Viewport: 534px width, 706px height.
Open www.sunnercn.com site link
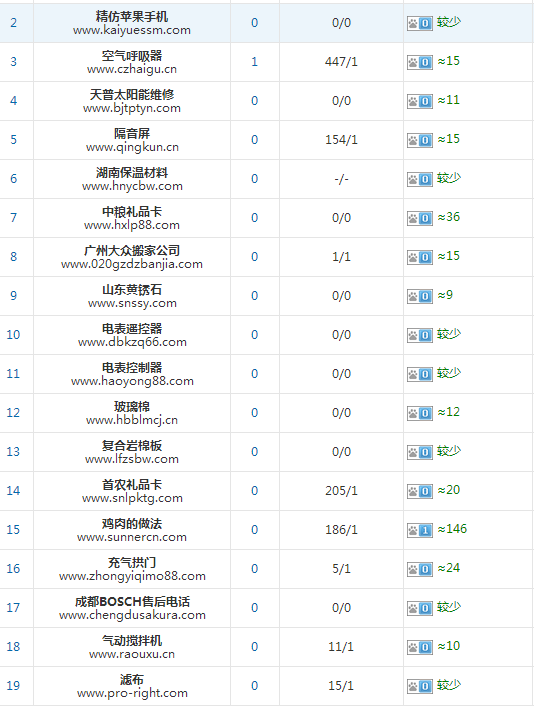coord(132,537)
